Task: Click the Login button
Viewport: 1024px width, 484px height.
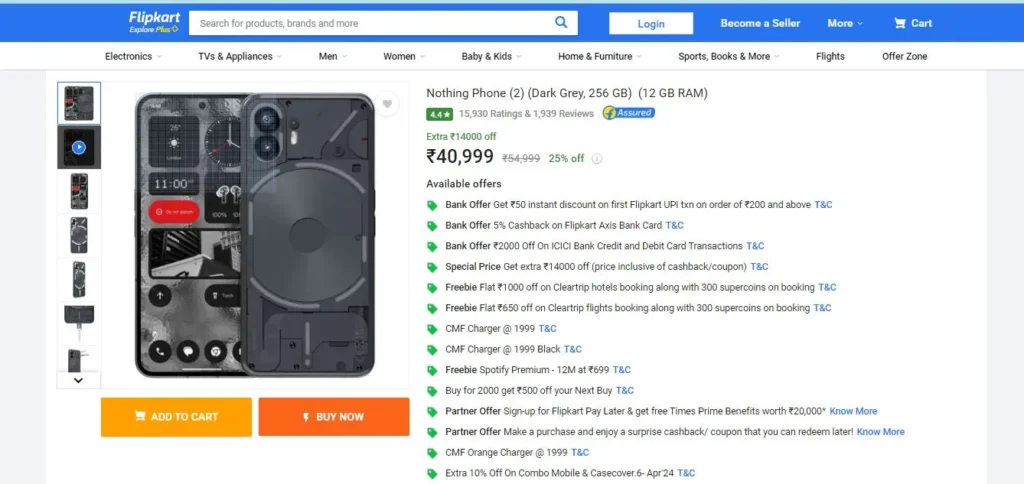Action: click(x=651, y=24)
